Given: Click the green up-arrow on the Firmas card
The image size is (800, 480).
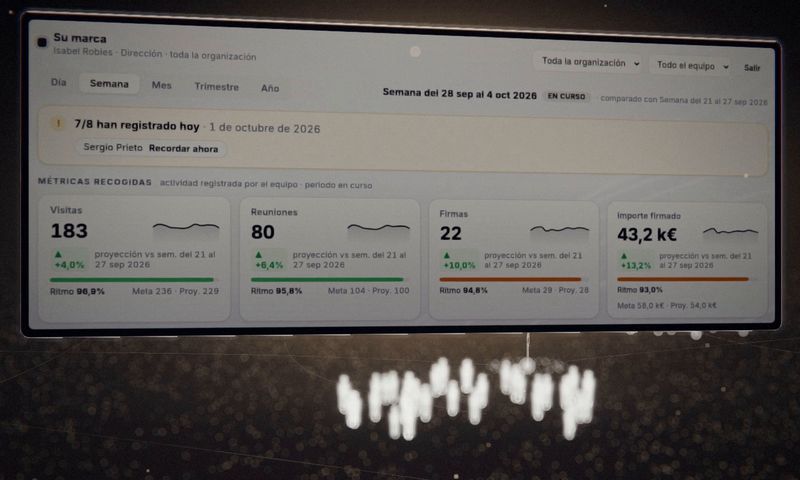Looking at the screenshot, I should 447,255.
